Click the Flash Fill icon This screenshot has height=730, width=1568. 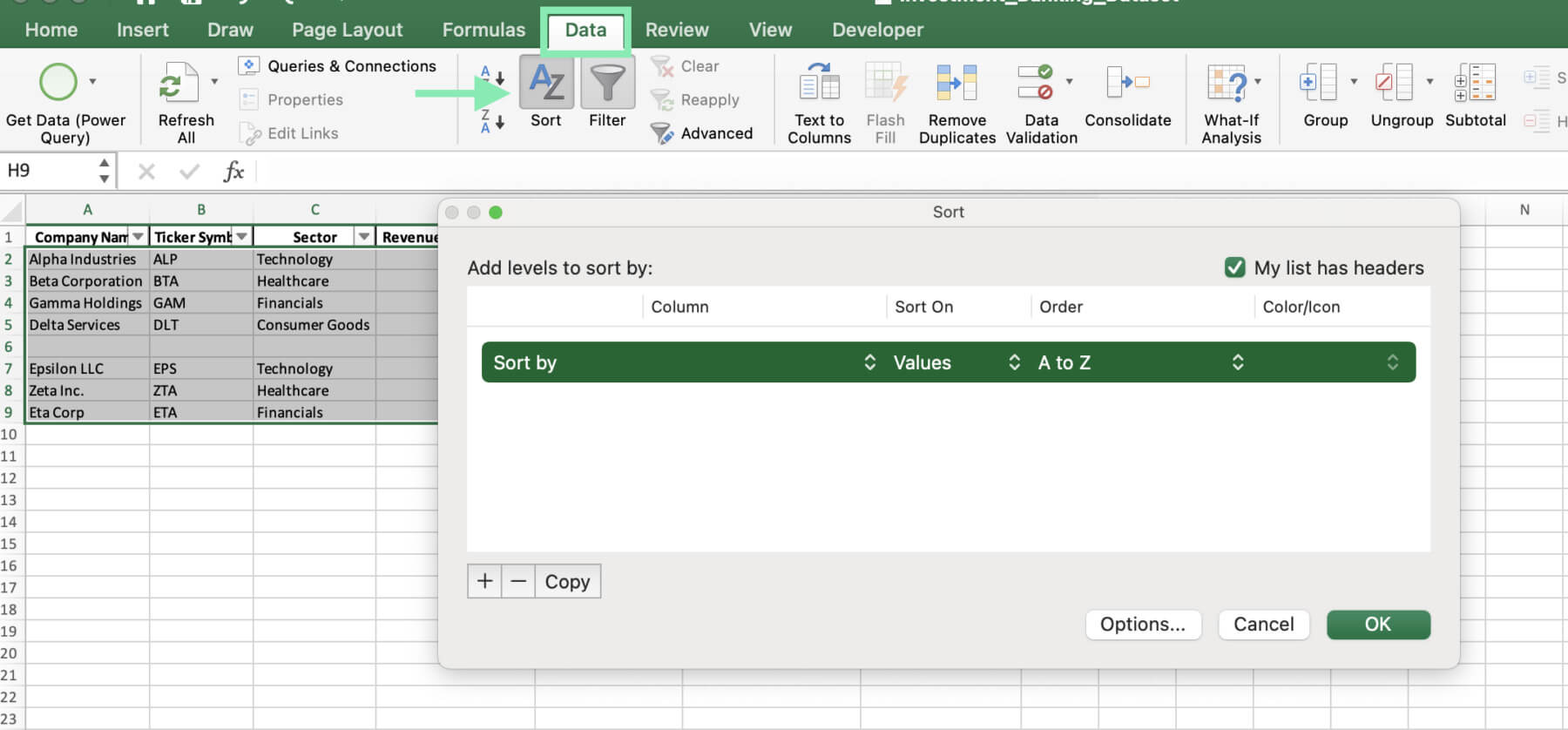coord(886,84)
